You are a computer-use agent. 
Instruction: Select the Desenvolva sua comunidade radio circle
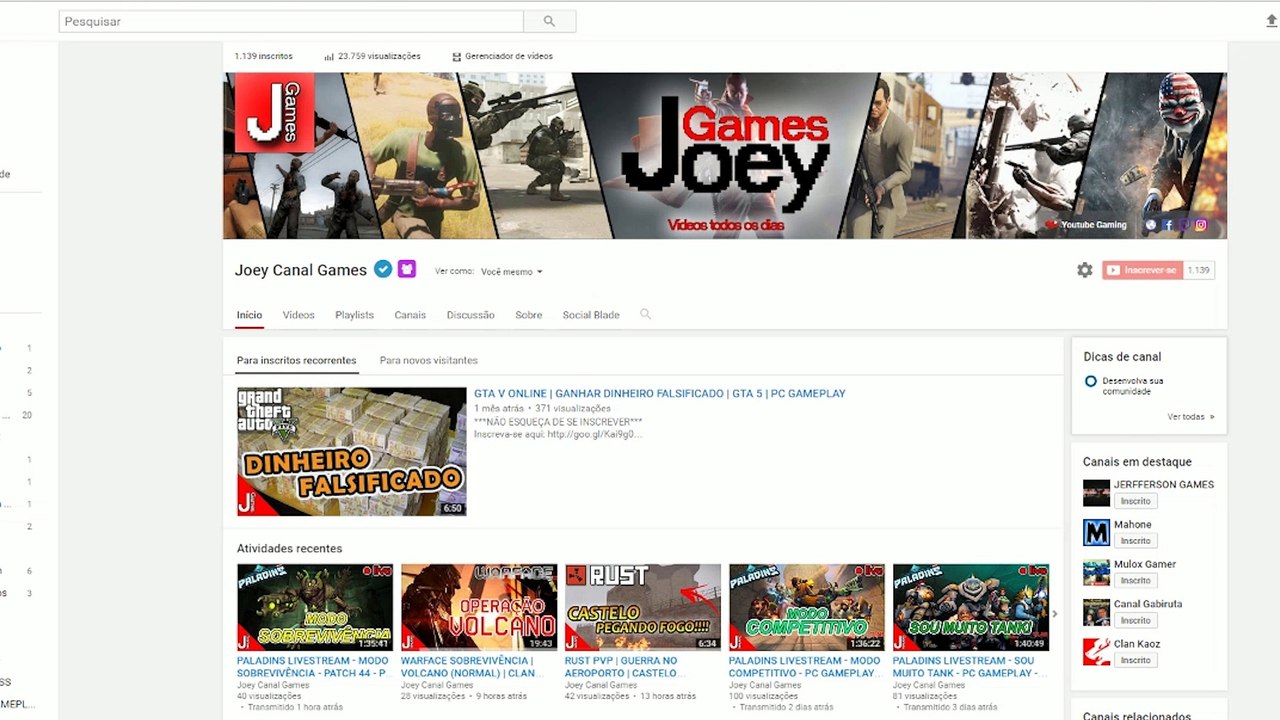tap(1091, 381)
